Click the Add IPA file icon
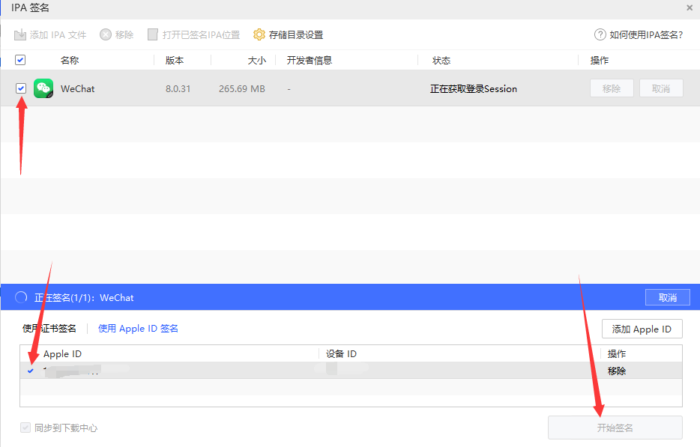The width and height of the screenshot is (700, 447). click(20, 35)
